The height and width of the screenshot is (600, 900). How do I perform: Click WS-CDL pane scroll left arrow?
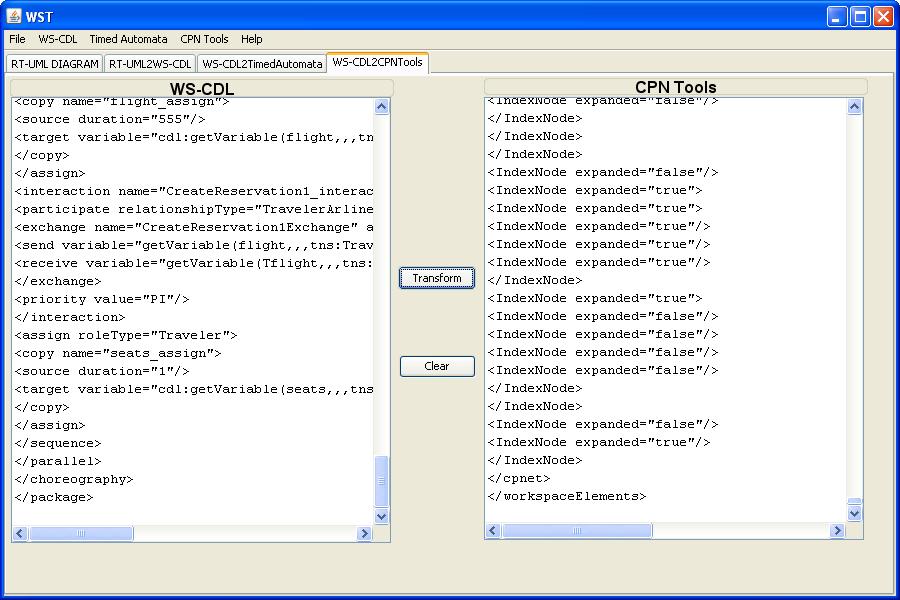(20, 533)
